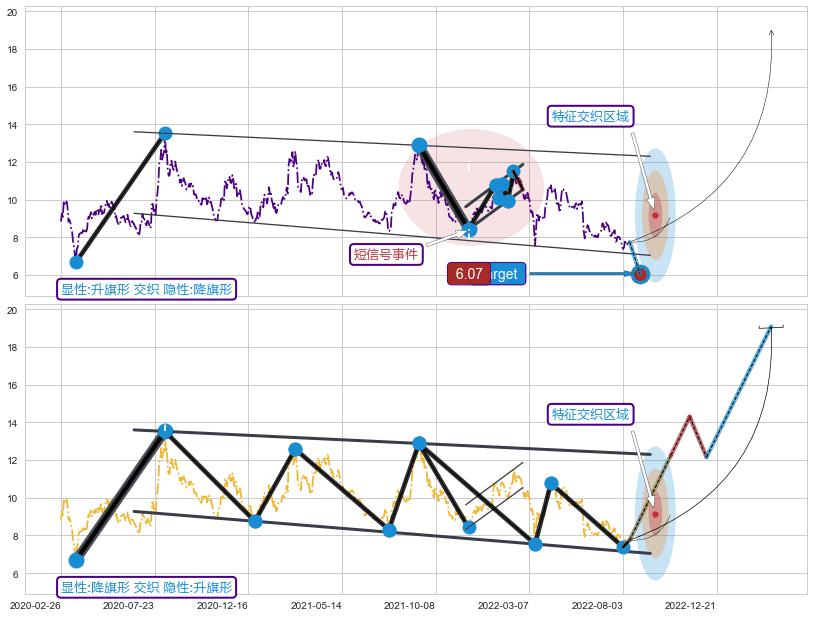Click 特征交织区域 label in bottom chart
This screenshot has width=813, height=617.
point(591,414)
